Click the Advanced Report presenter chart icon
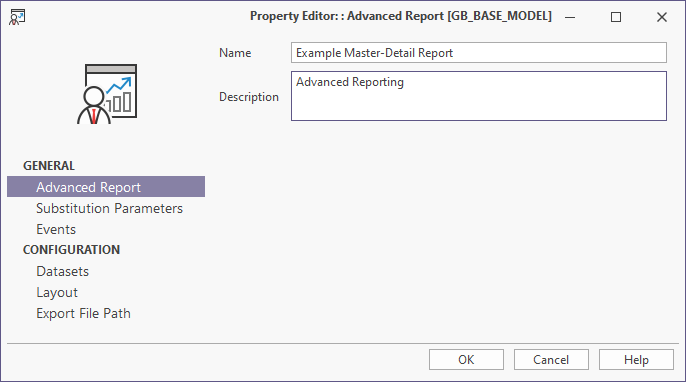686x382 pixels. coord(107,94)
